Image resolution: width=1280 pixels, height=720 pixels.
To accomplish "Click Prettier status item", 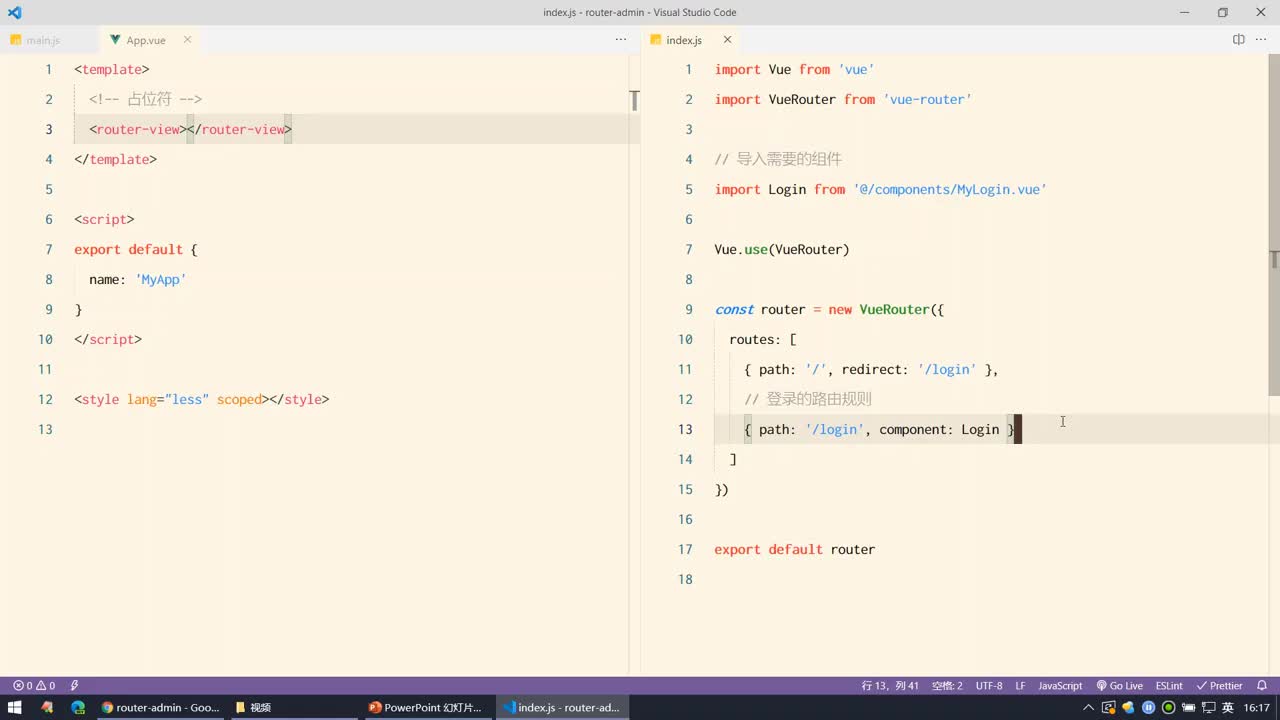I will click(x=1220, y=686).
